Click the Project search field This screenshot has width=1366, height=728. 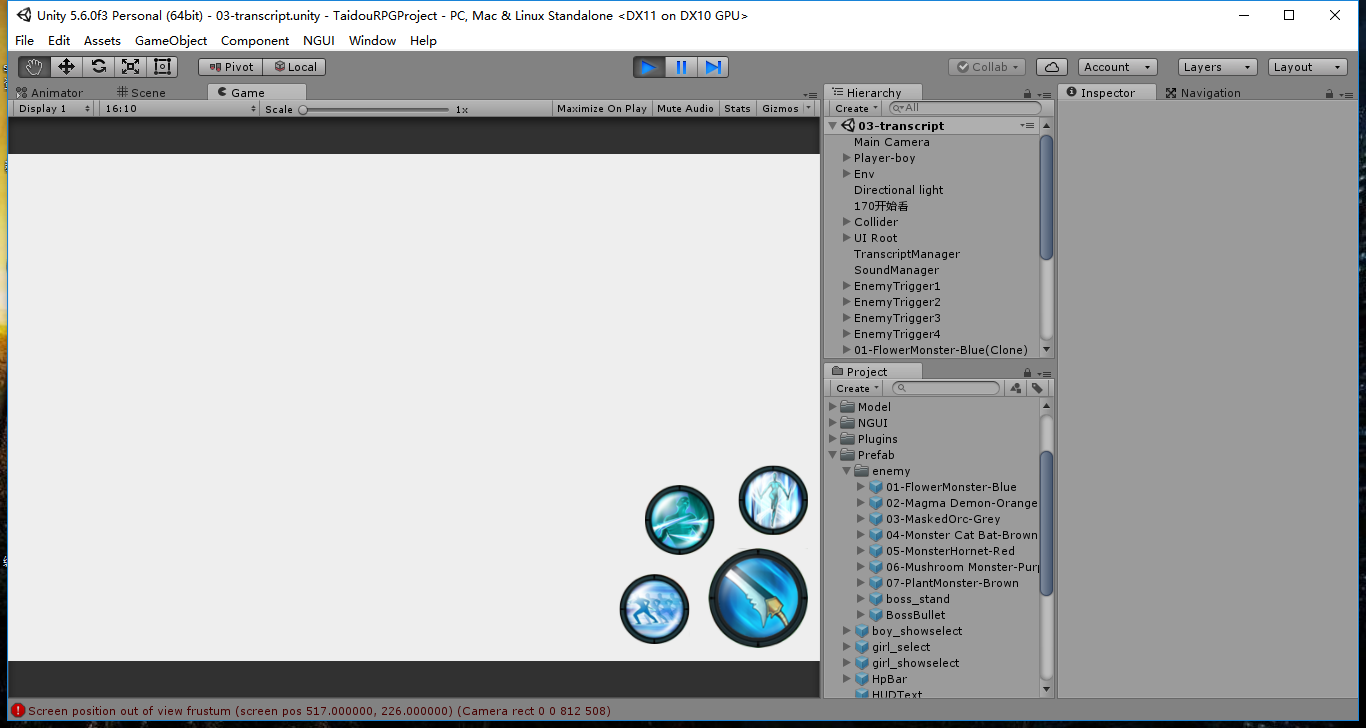(x=945, y=388)
